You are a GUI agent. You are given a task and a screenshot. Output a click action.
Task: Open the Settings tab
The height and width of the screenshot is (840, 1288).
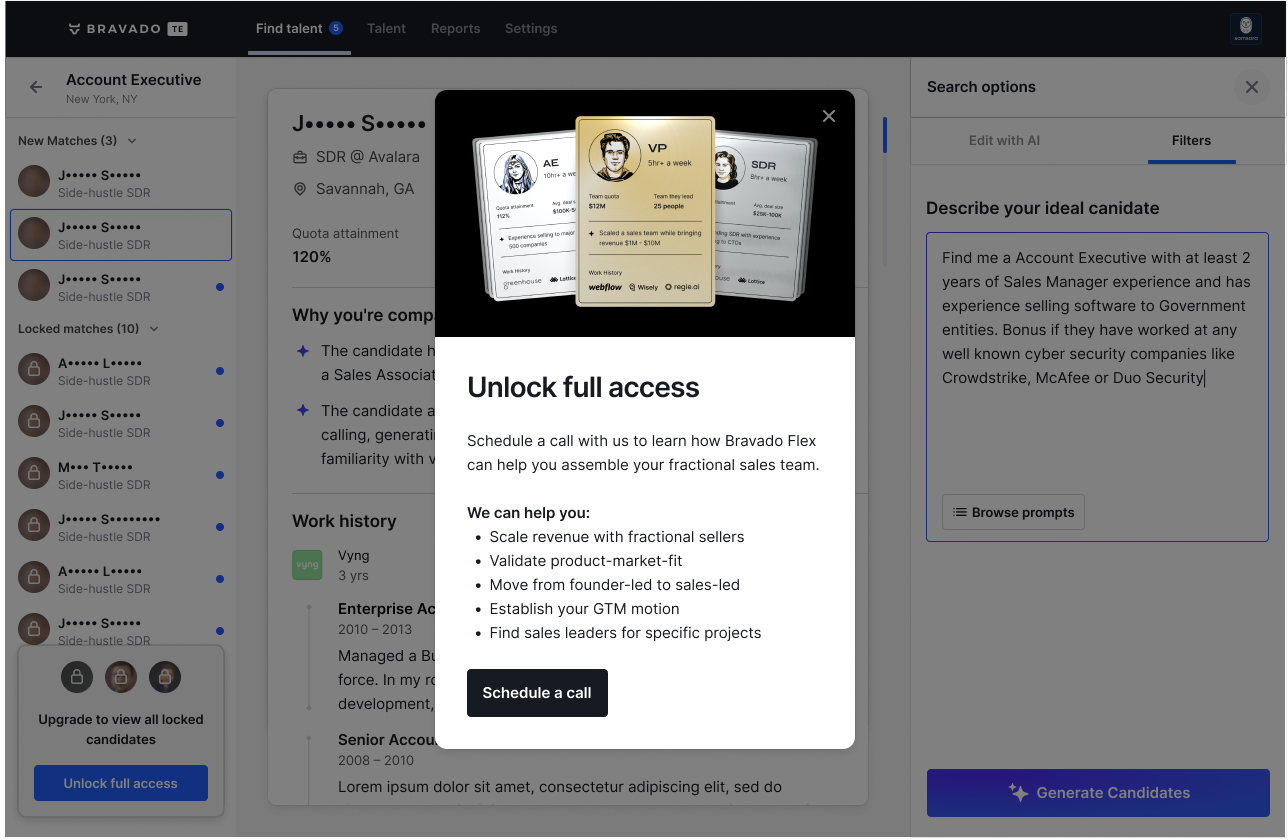531,28
